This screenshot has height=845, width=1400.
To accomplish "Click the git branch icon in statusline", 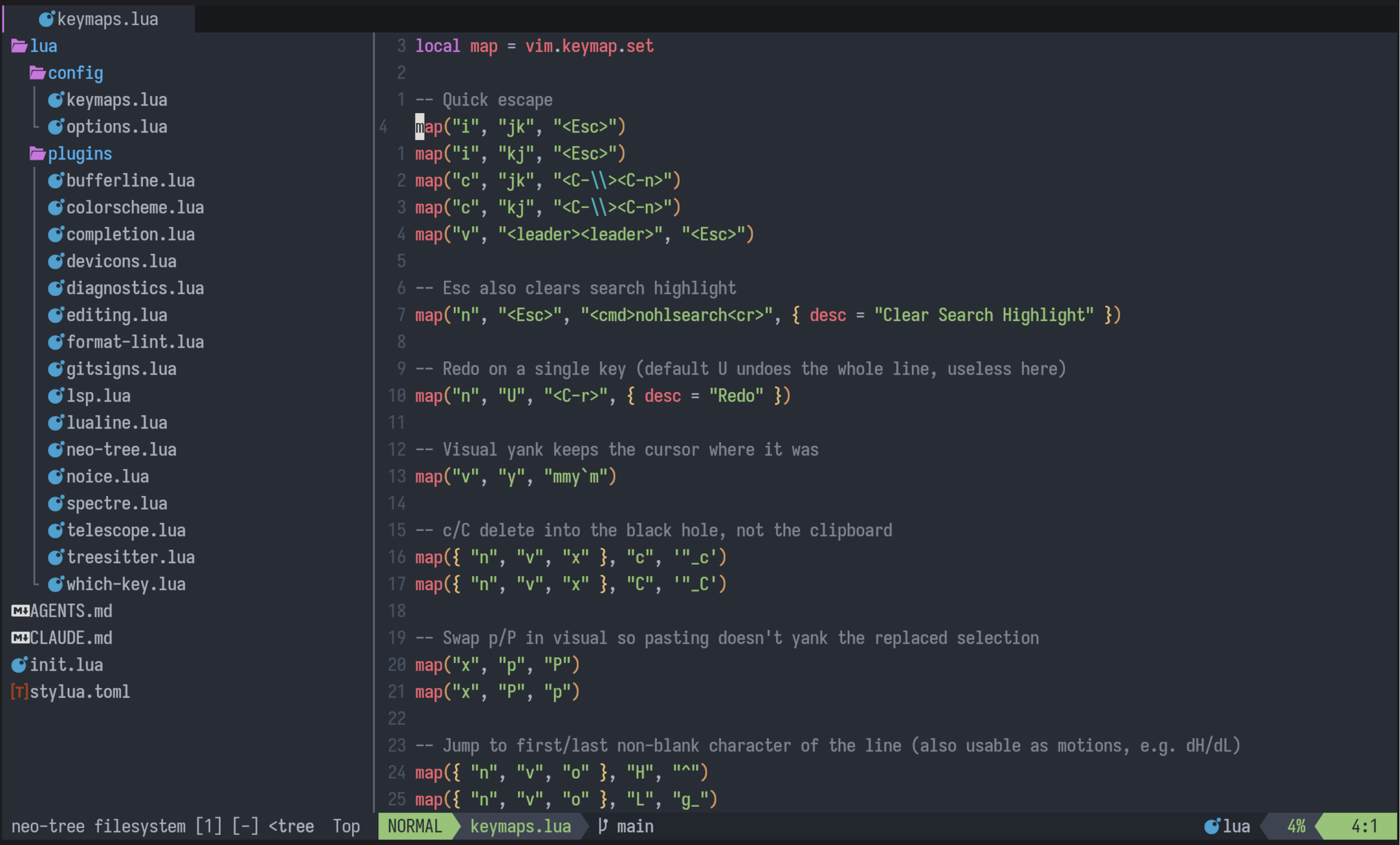I will (x=604, y=826).
